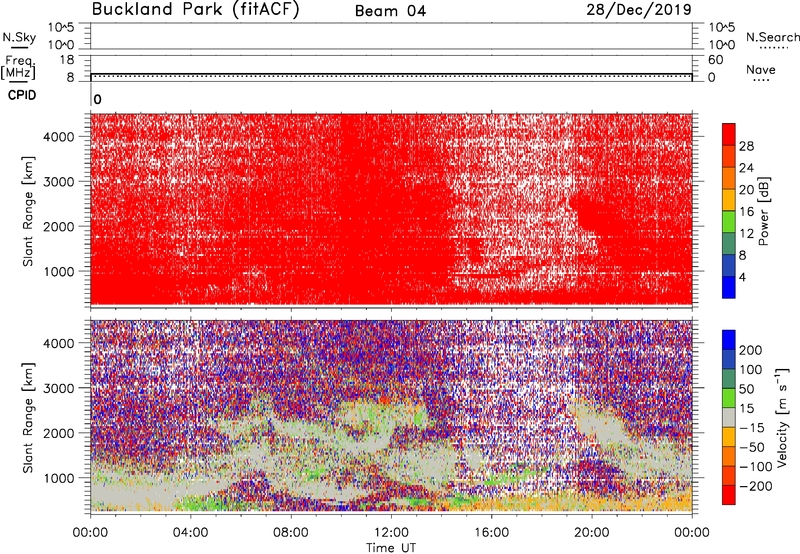This screenshot has width=800, height=554.
Task: Click the velocity colorbar tick 50
Action: click(747, 389)
